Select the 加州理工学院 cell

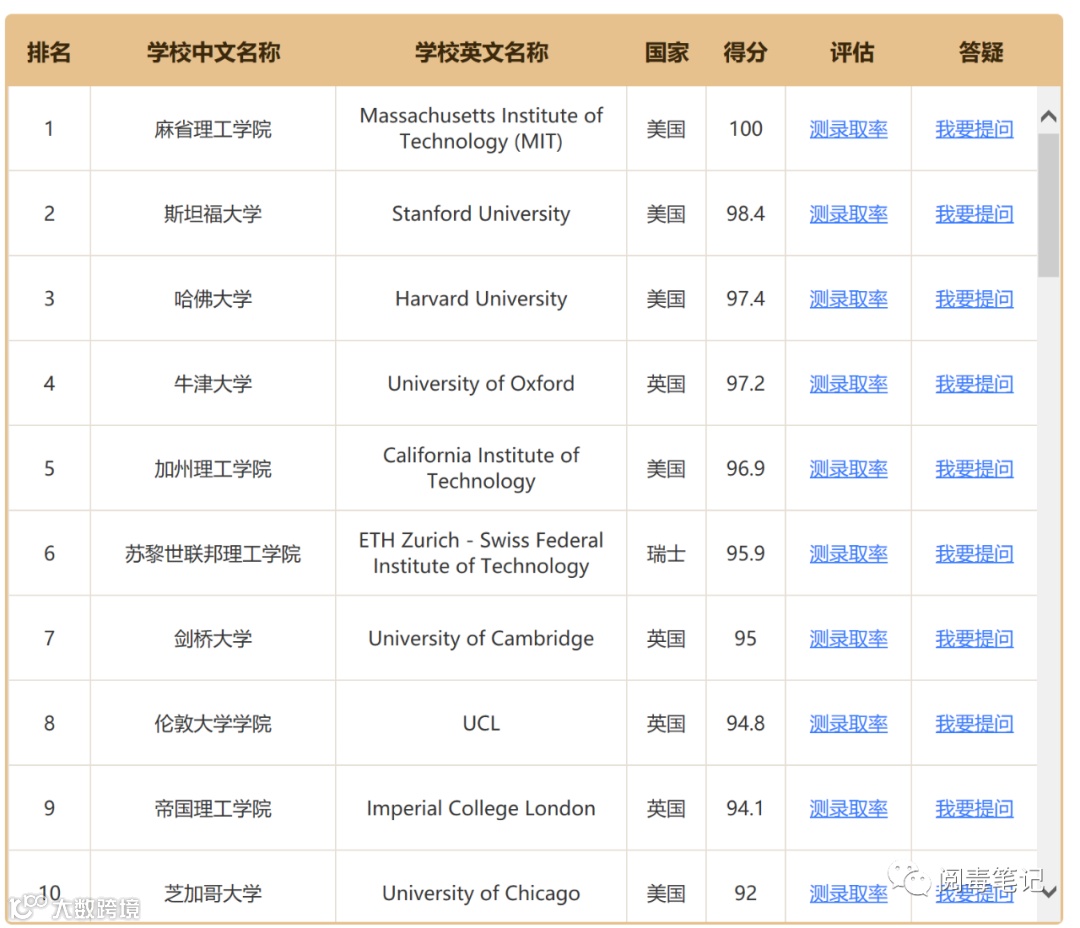point(213,469)
